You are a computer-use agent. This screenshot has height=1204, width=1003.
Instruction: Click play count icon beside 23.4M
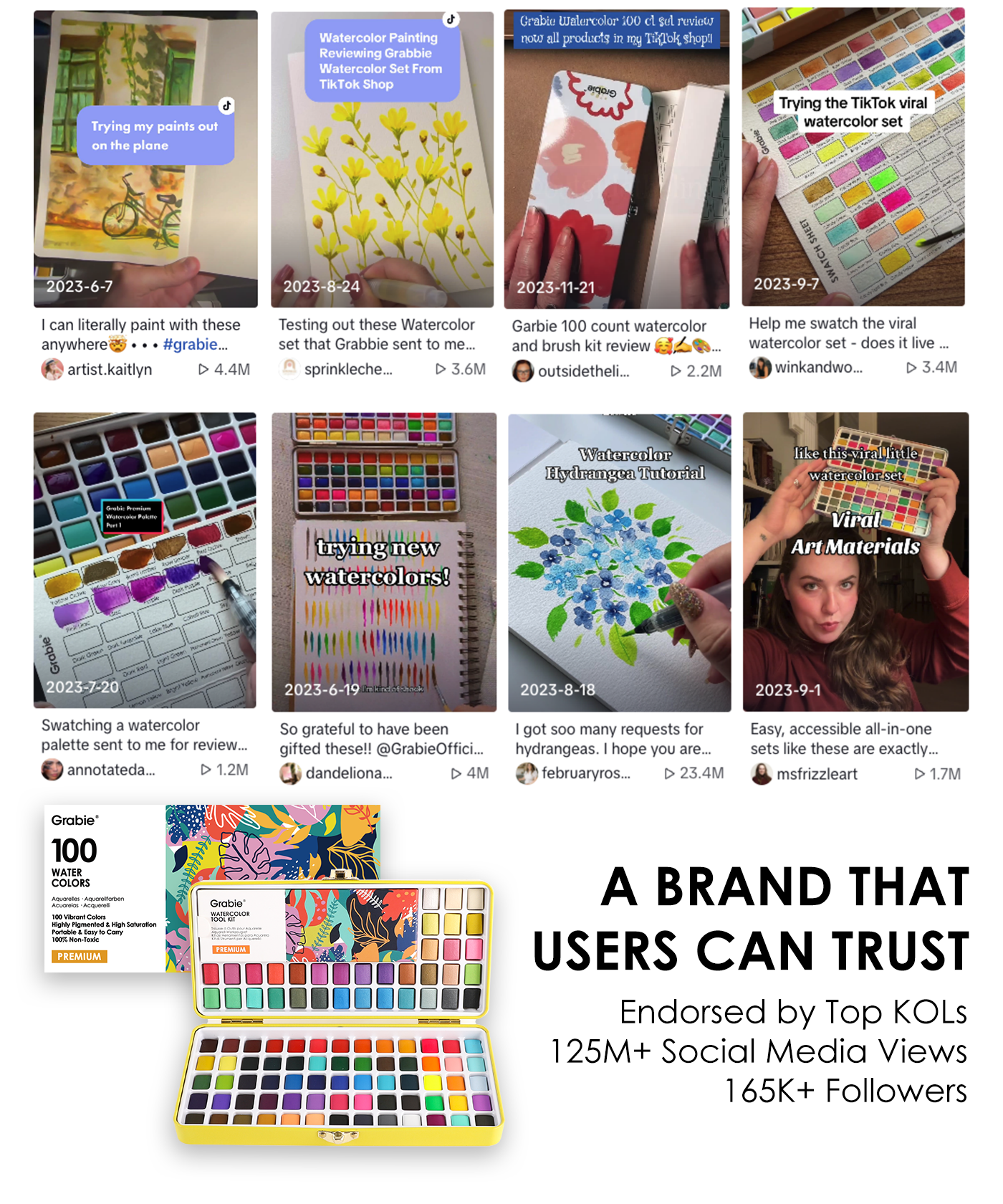click(670, 773)
